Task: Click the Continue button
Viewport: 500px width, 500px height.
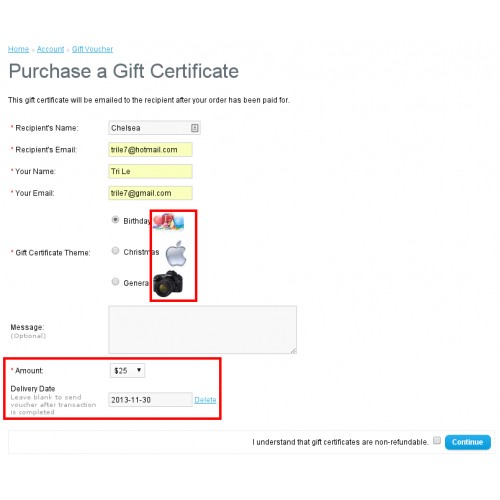Action: click(468, 442)
